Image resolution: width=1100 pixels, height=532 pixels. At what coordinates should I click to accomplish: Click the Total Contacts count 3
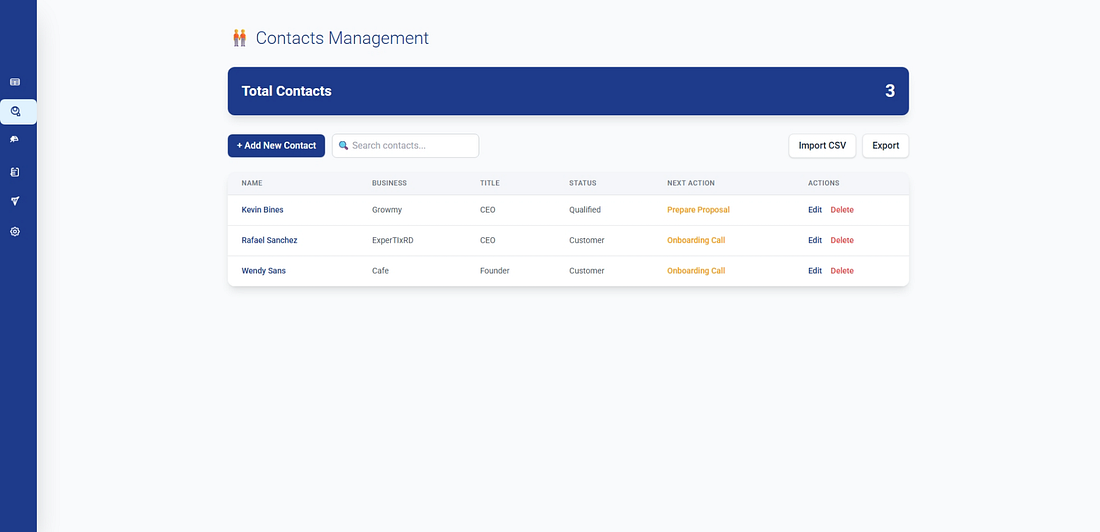890,91
